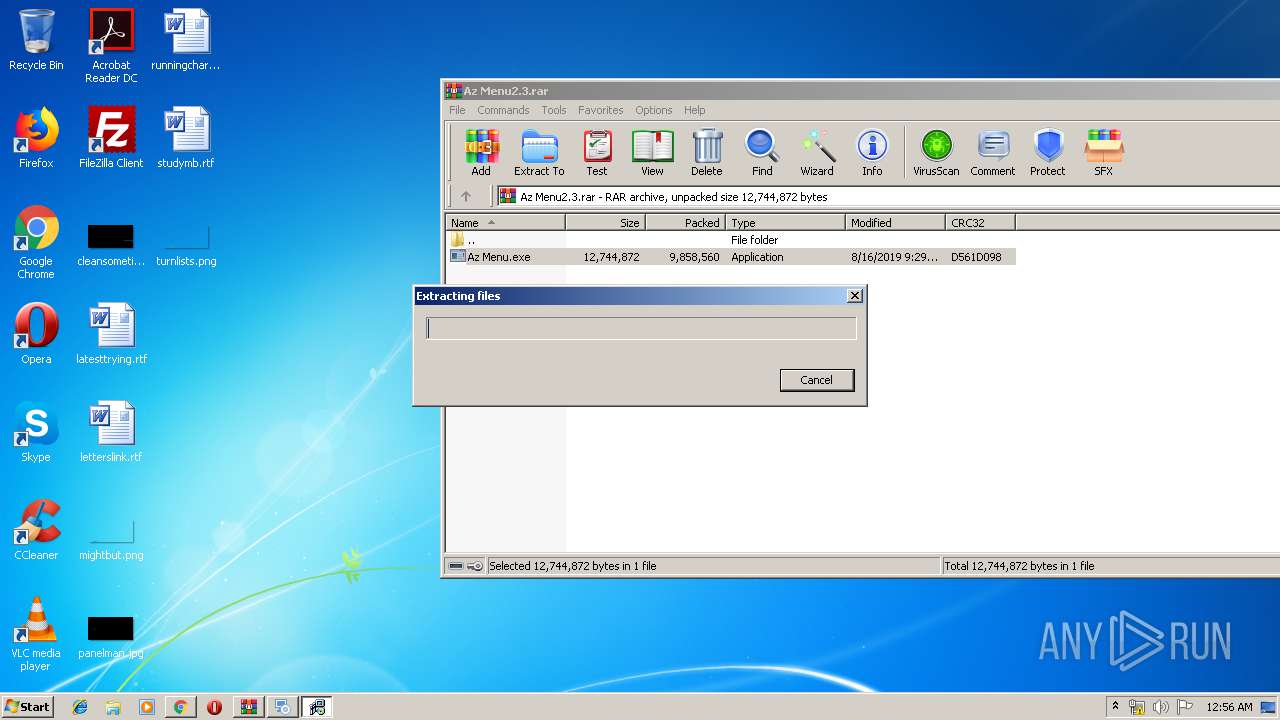Sort by Name column header

(x=506, y=223)
